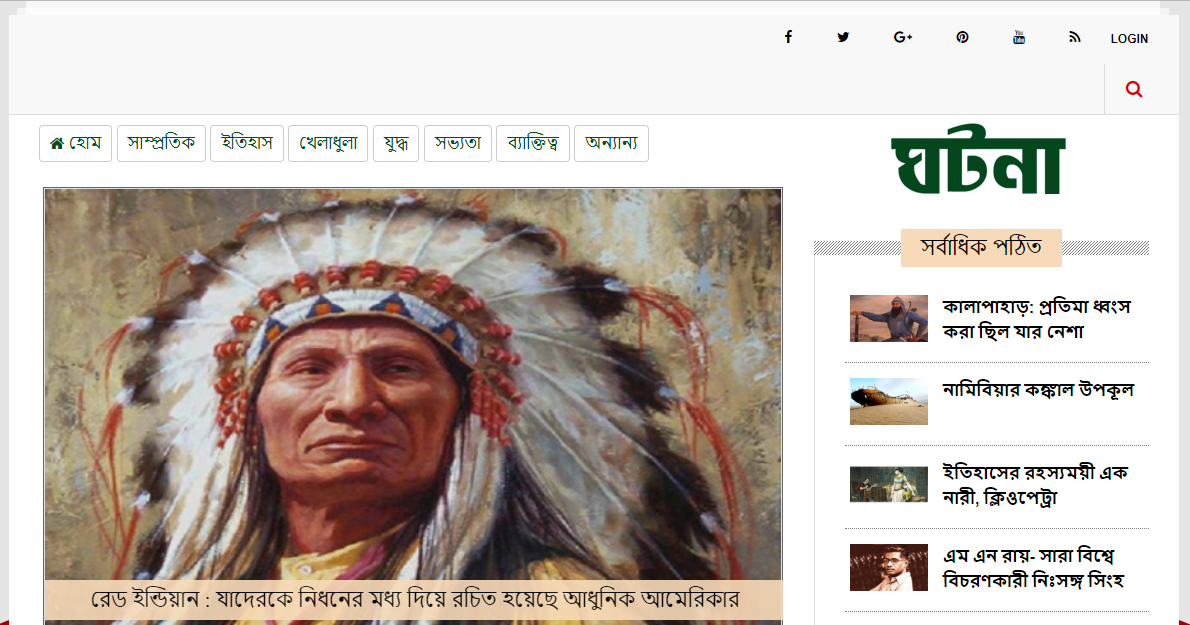Viewport: 1190px width, 625px height.
Task: Click the red search magnifier icon
Action: point(1134,90)
